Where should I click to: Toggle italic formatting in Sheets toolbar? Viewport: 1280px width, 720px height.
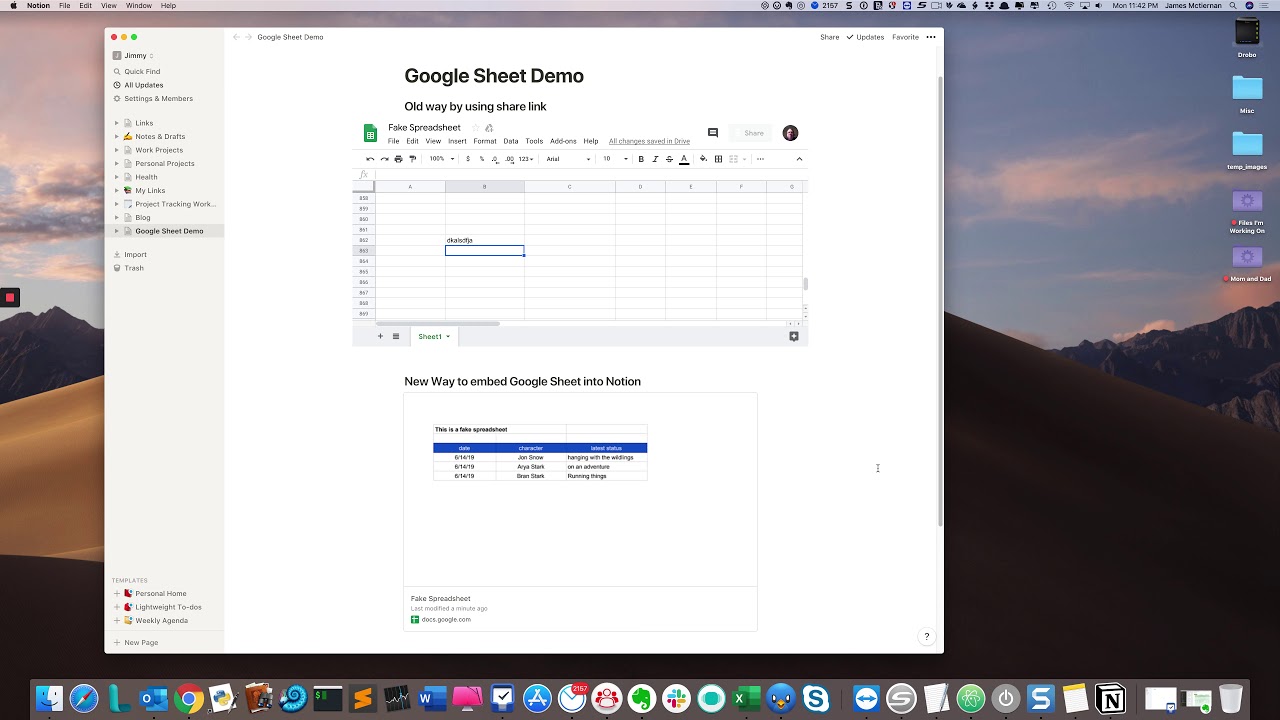pyautogui.click(x=655, y=159)
